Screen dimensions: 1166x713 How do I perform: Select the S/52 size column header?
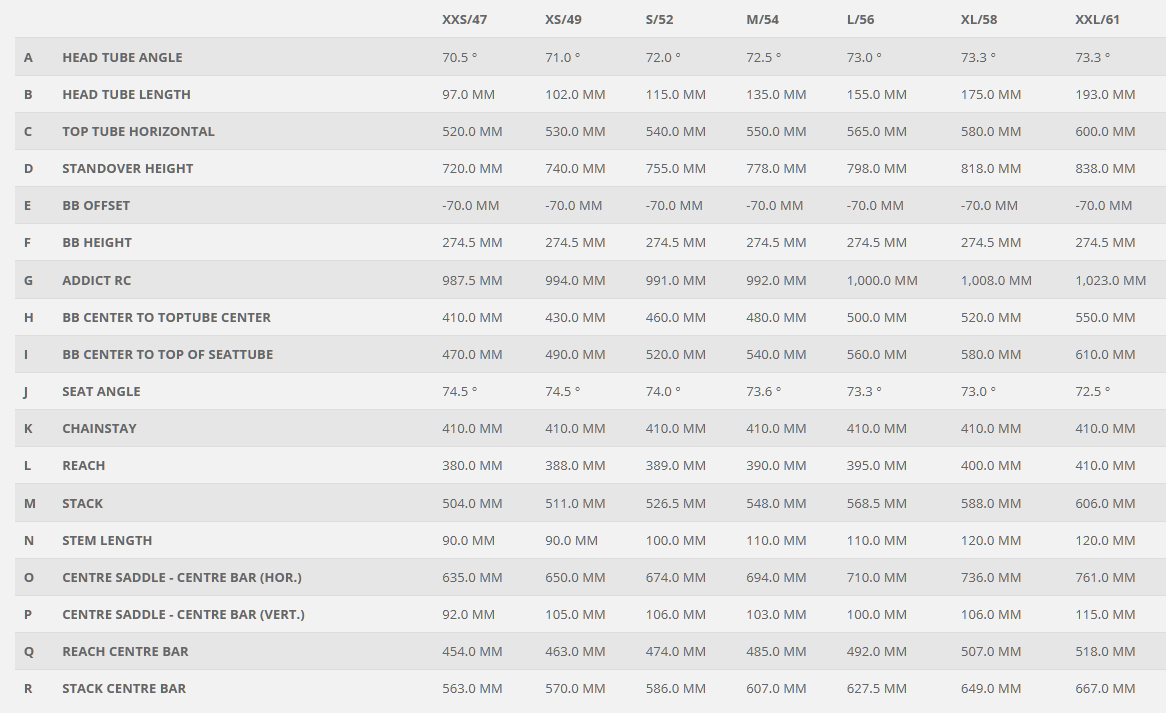(659, 19)
